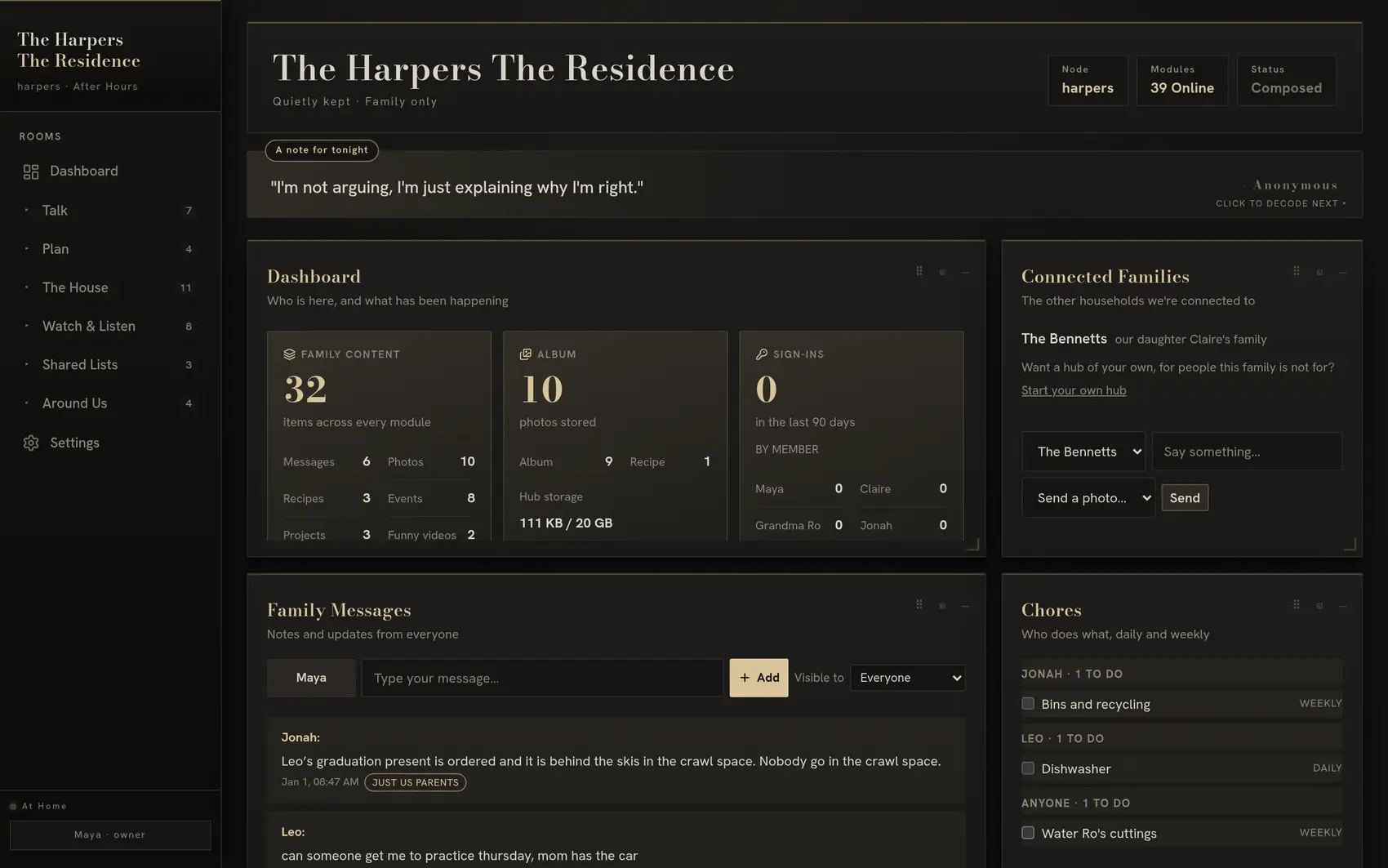Screen dimensions: 1388x868
Task: Check off Bins and recycling chore
Action: pyautogui.click(x=1028, y=704)
